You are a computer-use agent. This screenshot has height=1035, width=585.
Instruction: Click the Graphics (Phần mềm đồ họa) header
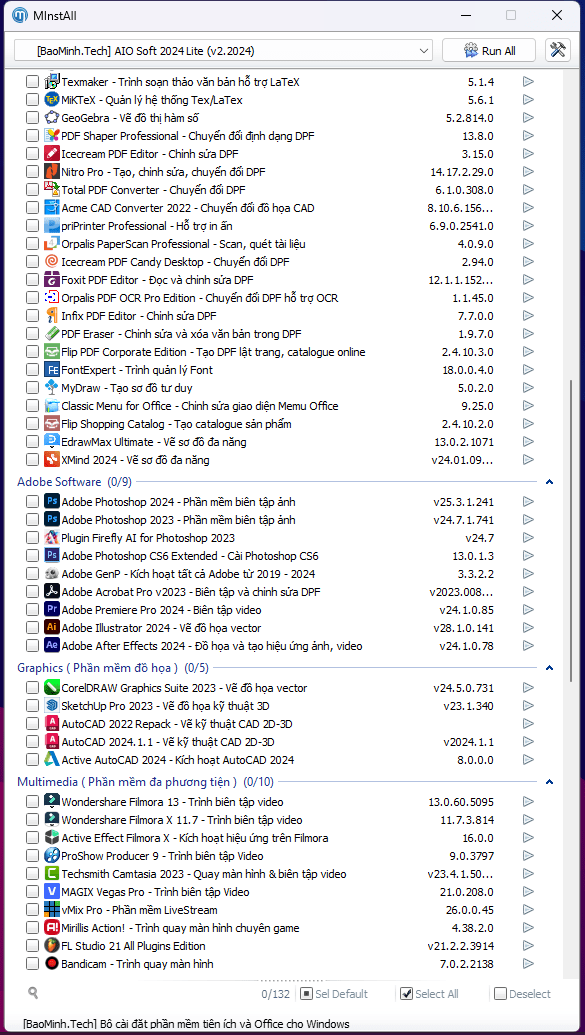113,668
